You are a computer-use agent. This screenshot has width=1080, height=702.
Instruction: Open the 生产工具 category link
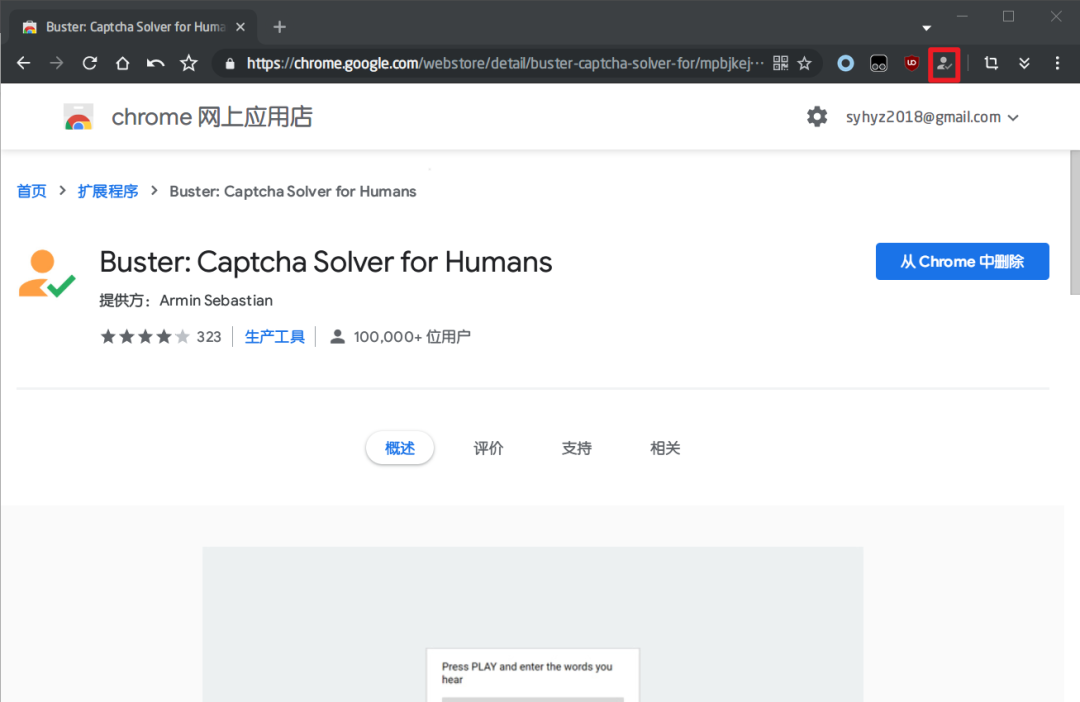(275, 337)
